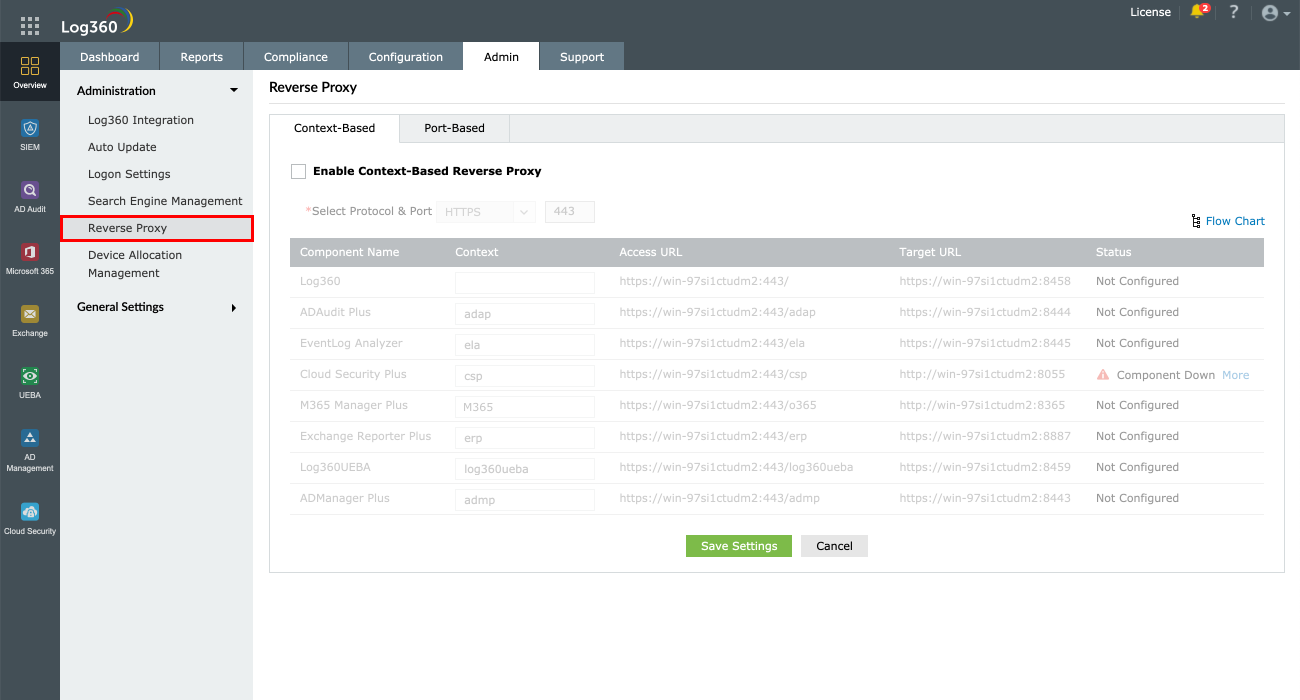1300x700 pixels.
Task: Click the csp context input field
Action: click(525, 375)
